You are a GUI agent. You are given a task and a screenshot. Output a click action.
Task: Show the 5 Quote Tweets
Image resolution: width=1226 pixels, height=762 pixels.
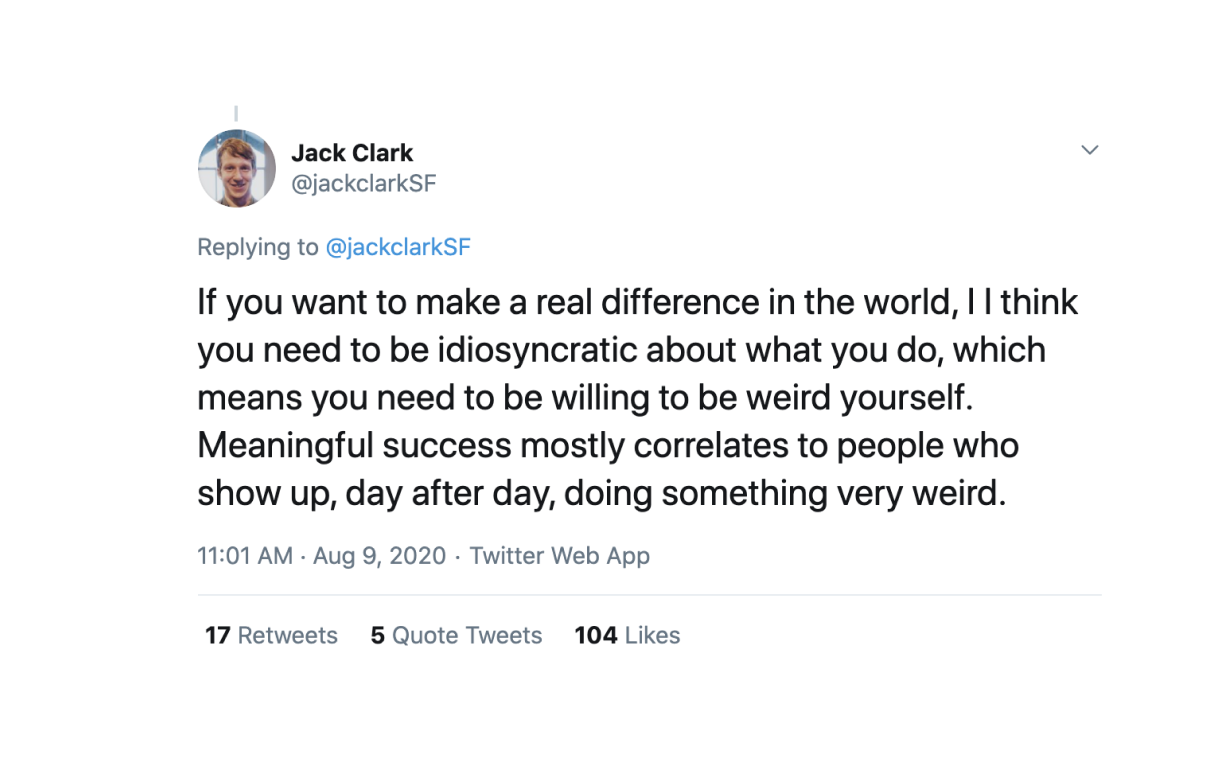pyautogui.click(x=456, y=635)
